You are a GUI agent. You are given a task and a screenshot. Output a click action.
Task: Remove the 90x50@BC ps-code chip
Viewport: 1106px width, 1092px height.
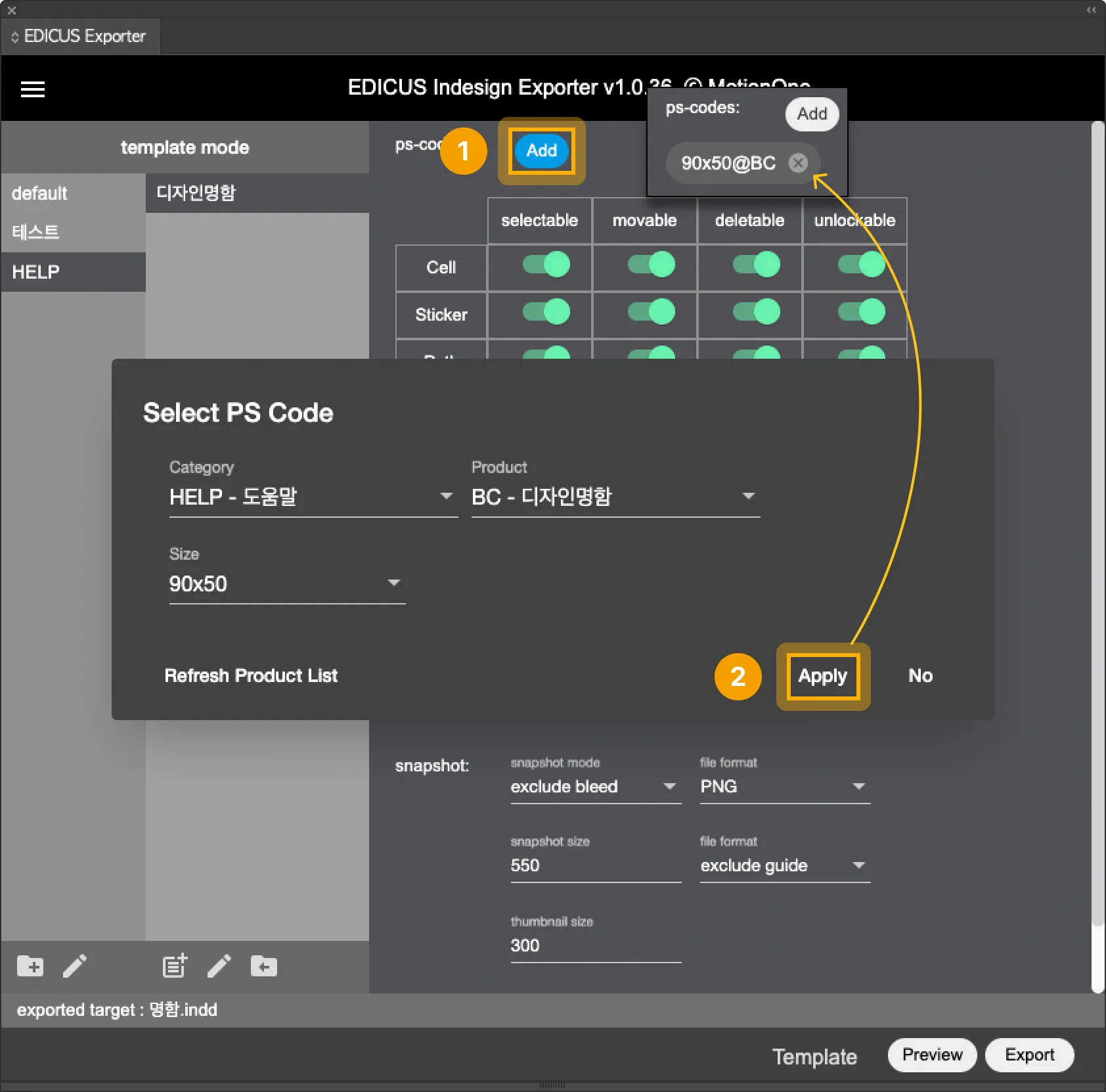coord(798,162)
